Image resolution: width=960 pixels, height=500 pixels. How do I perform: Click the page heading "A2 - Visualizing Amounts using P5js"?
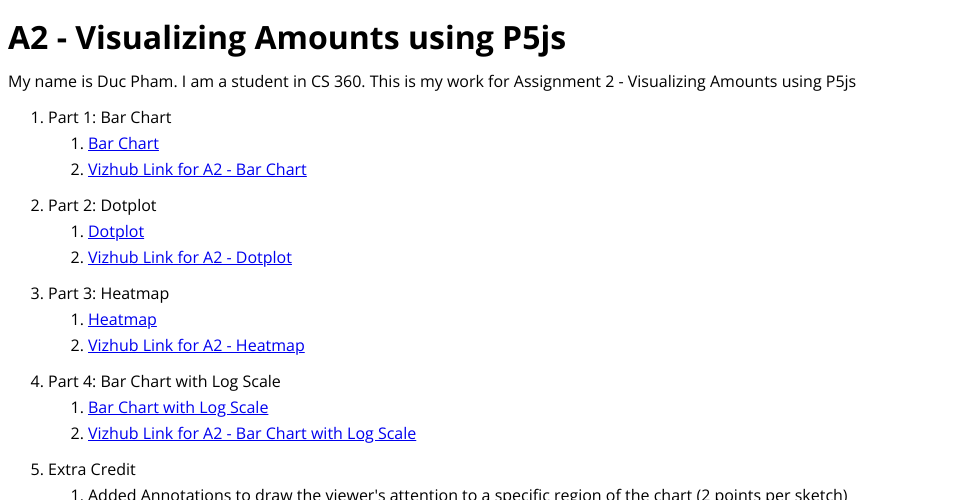[x=287, y=38]
